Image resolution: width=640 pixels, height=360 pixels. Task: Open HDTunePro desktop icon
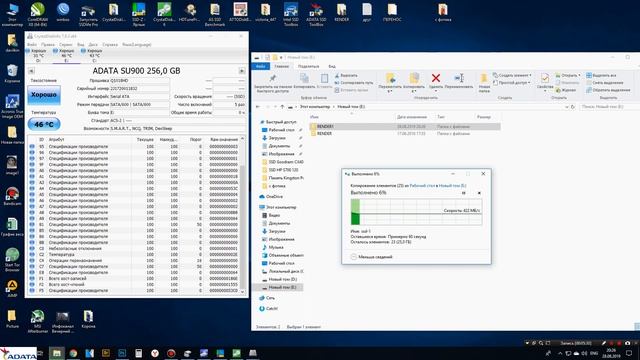pyautogui.click(x=189, y=12)
